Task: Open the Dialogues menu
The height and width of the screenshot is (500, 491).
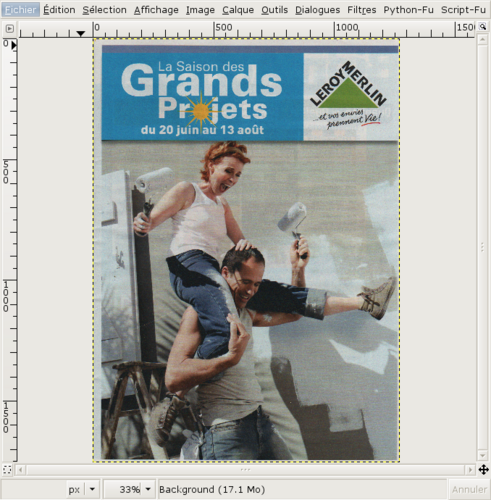Action: point(317,10)
